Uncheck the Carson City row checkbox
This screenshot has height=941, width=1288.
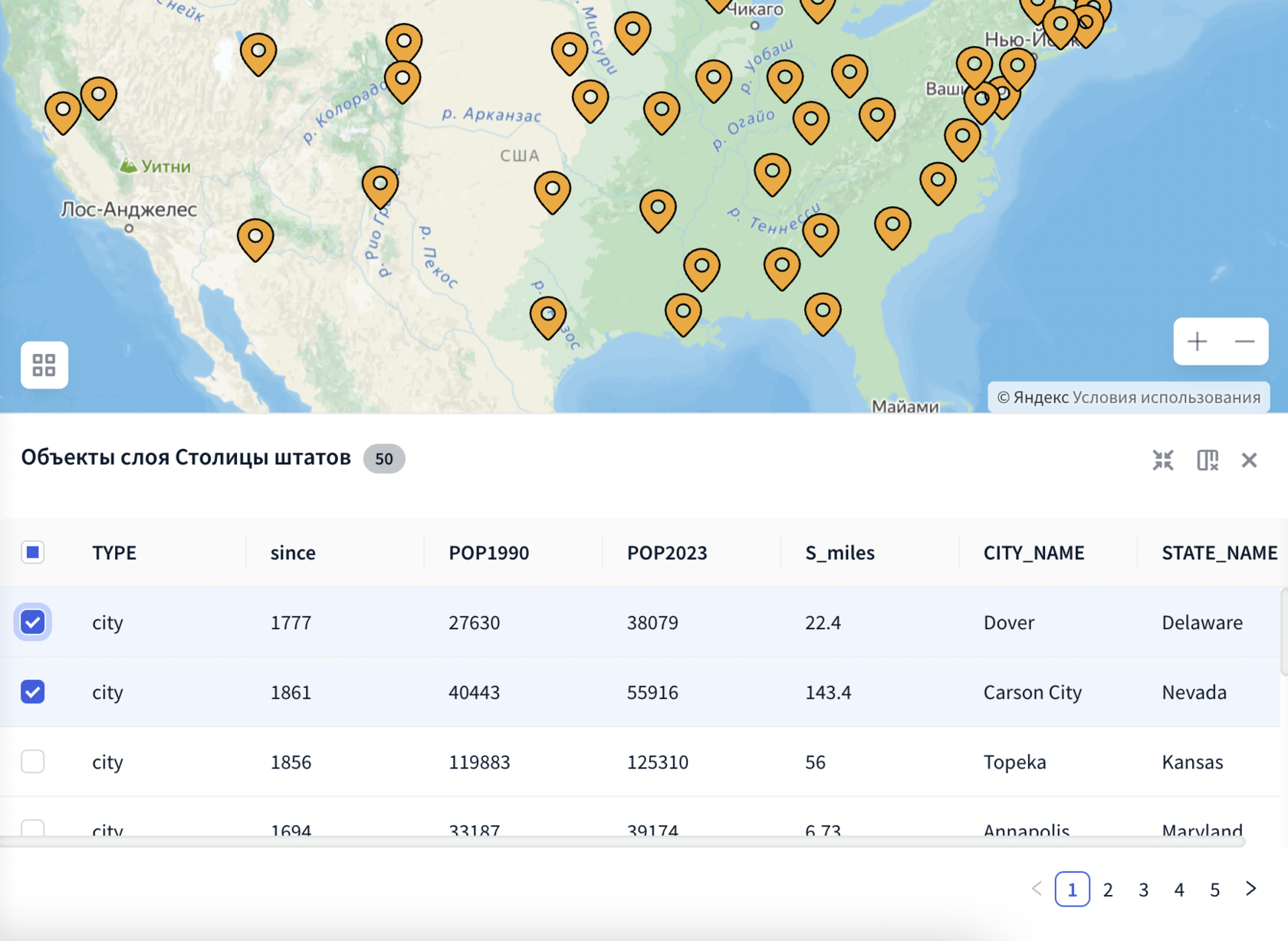pos(33,692)
